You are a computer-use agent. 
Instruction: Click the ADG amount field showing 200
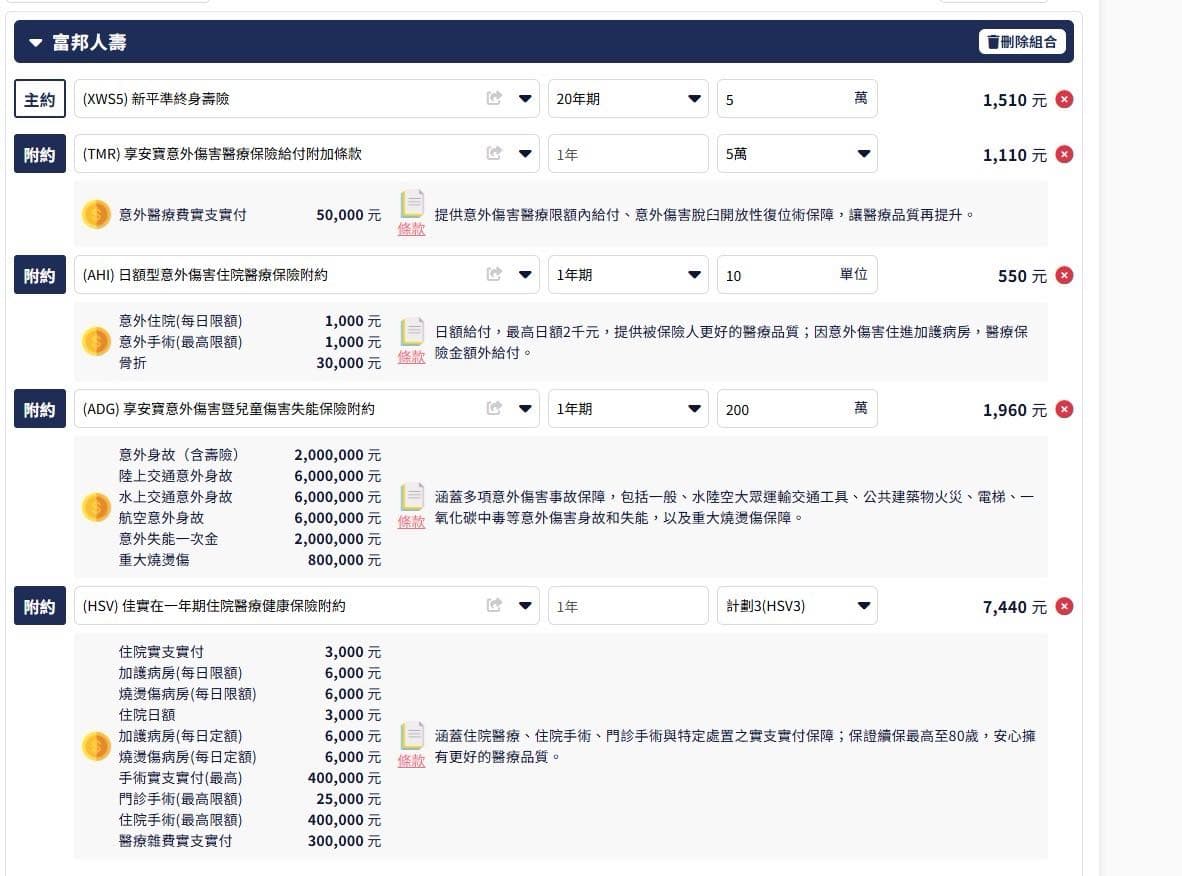pyautogui.click(x=797, y=409)
